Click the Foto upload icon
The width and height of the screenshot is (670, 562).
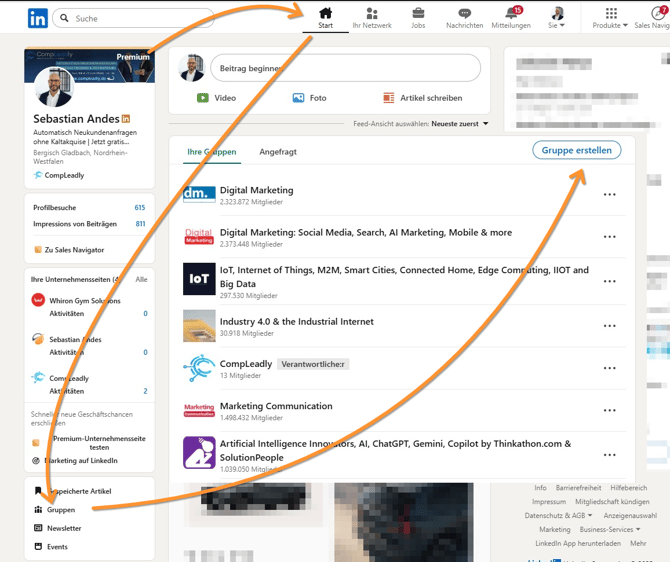click(298, 98)
